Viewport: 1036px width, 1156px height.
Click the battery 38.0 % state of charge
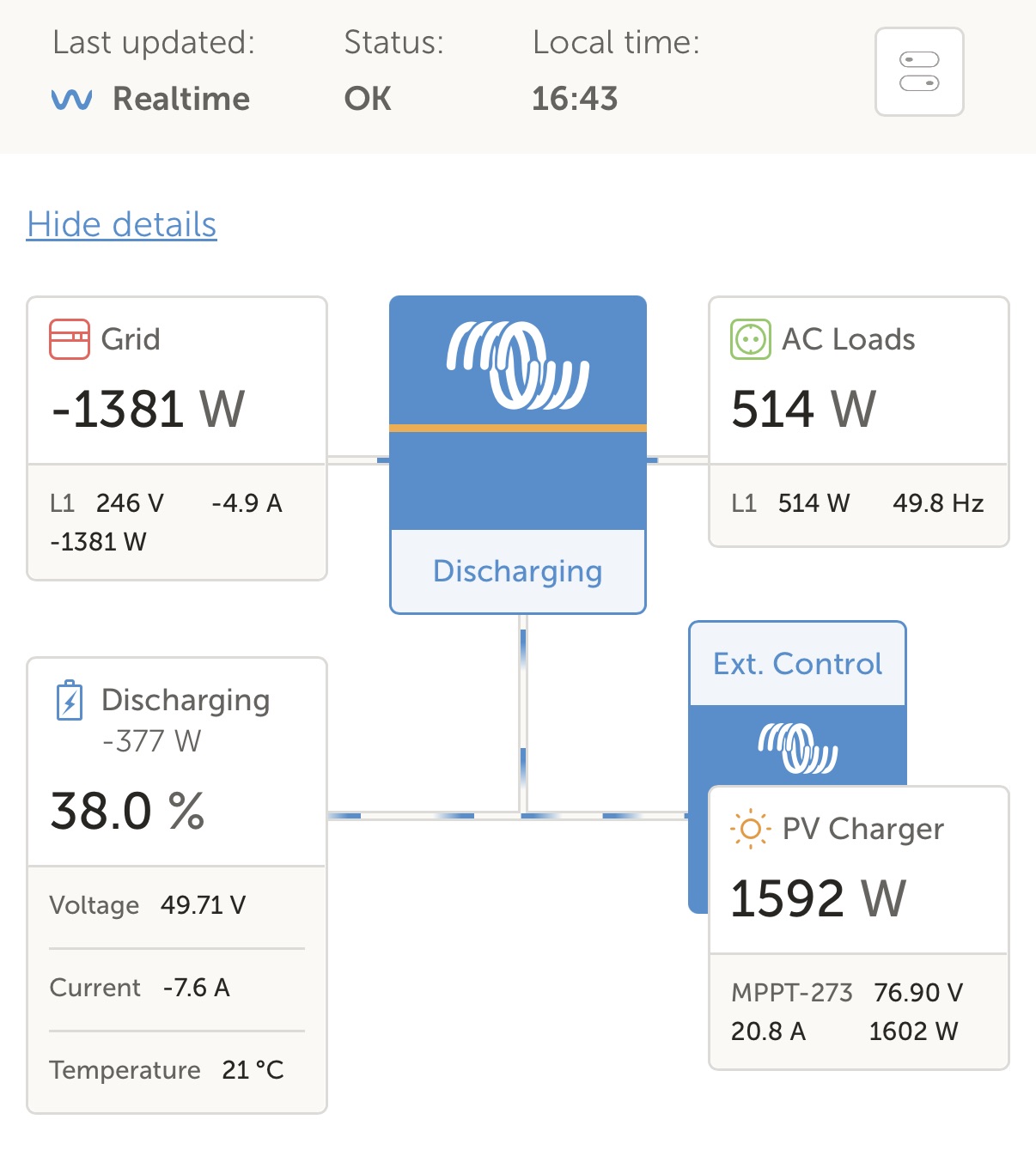pos(128,811)
